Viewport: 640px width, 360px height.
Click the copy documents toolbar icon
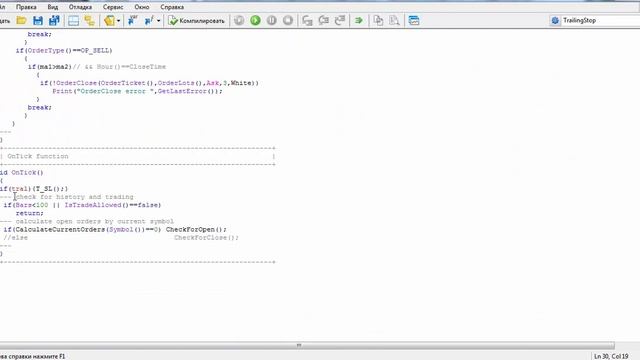pyautogui.click(x=378, y=20)
